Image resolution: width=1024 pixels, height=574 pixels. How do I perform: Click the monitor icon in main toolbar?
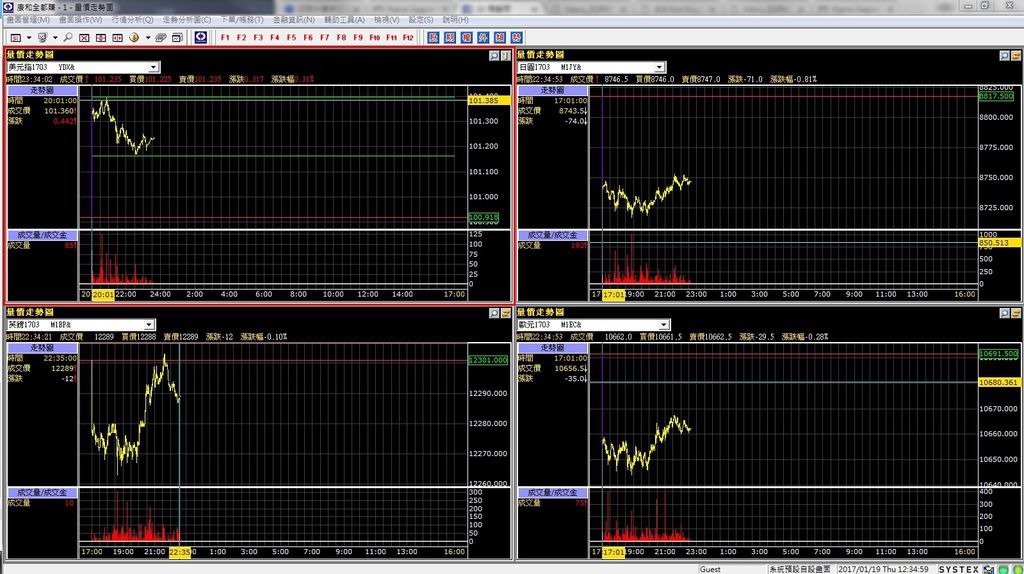pyautogui.click(x=42, y=37)
